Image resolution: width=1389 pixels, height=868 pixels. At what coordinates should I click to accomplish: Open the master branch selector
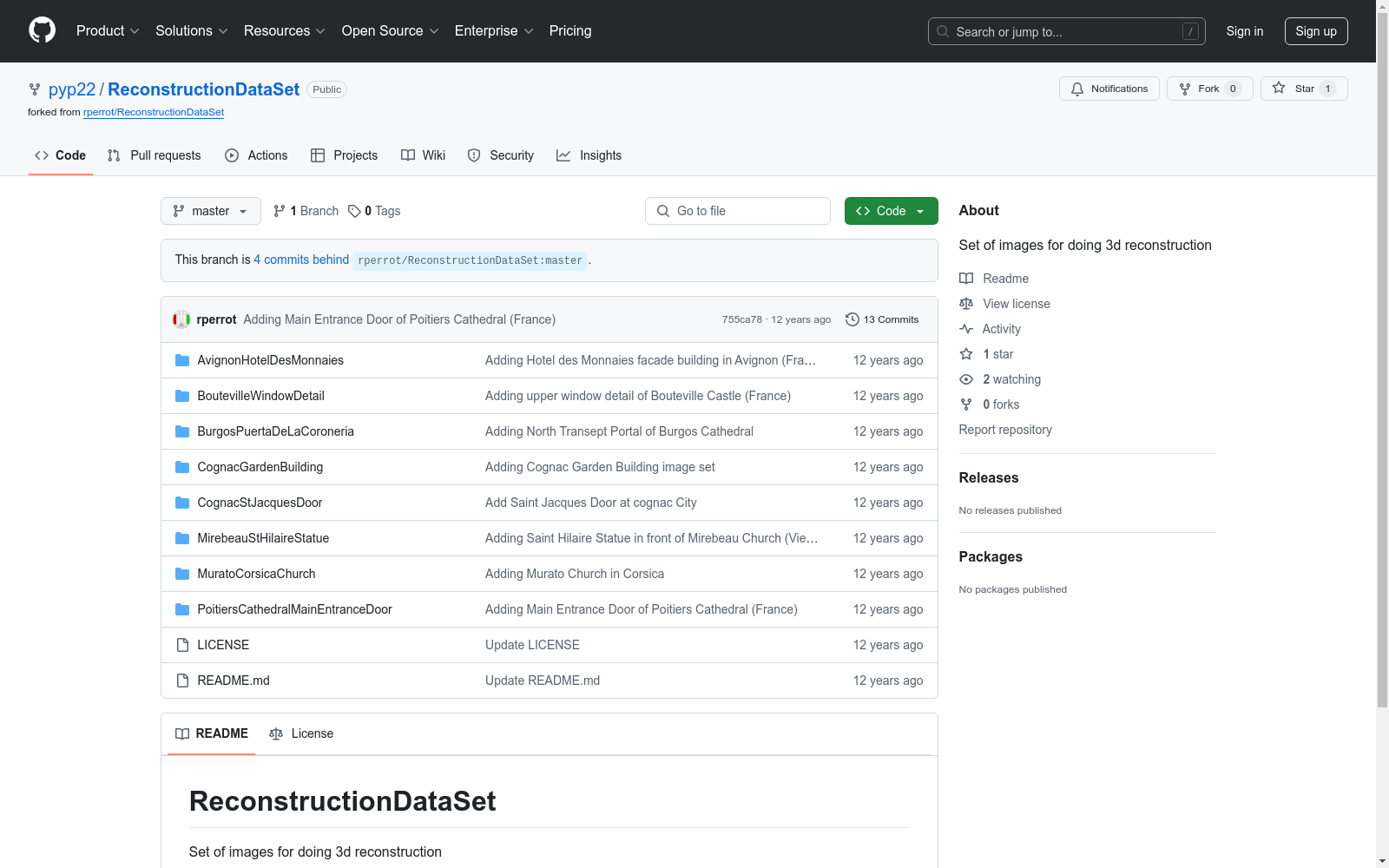(x=211, y=211)
